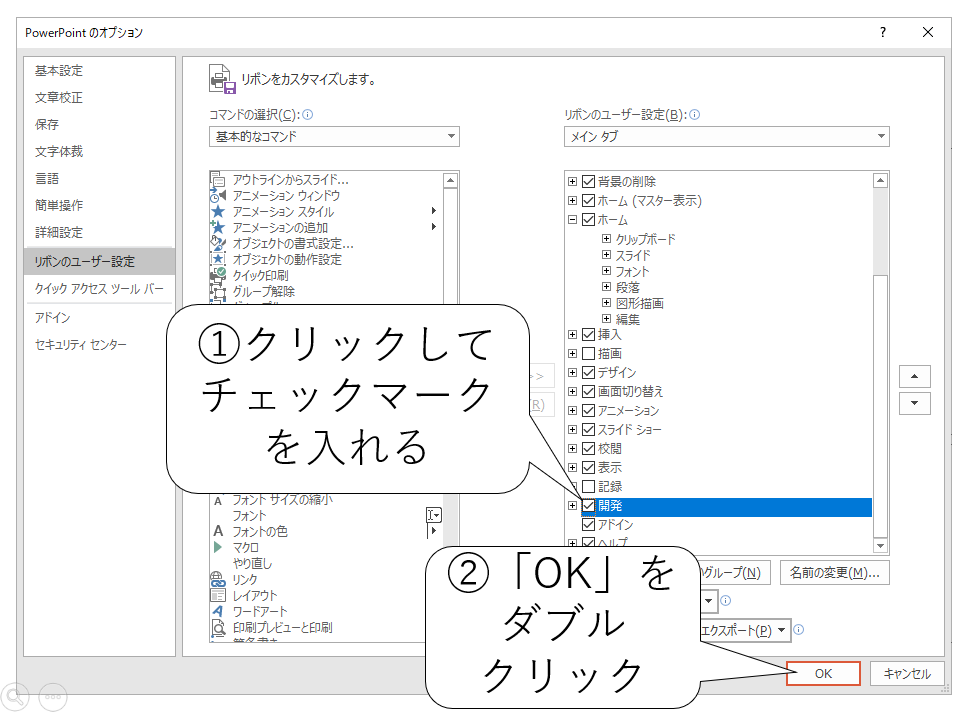Screen dimensions: 961x715
Task: Select the グループ解除 icon
Action: (218, 291)
